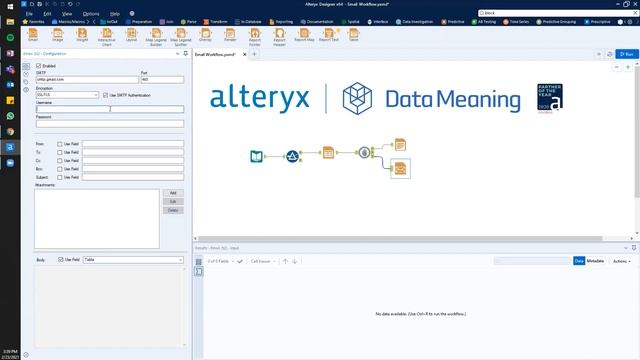The image size is (640, 360).
Task: Select the Layout tool in the palette
Action: pyautogui.click(x=131, y=35)
